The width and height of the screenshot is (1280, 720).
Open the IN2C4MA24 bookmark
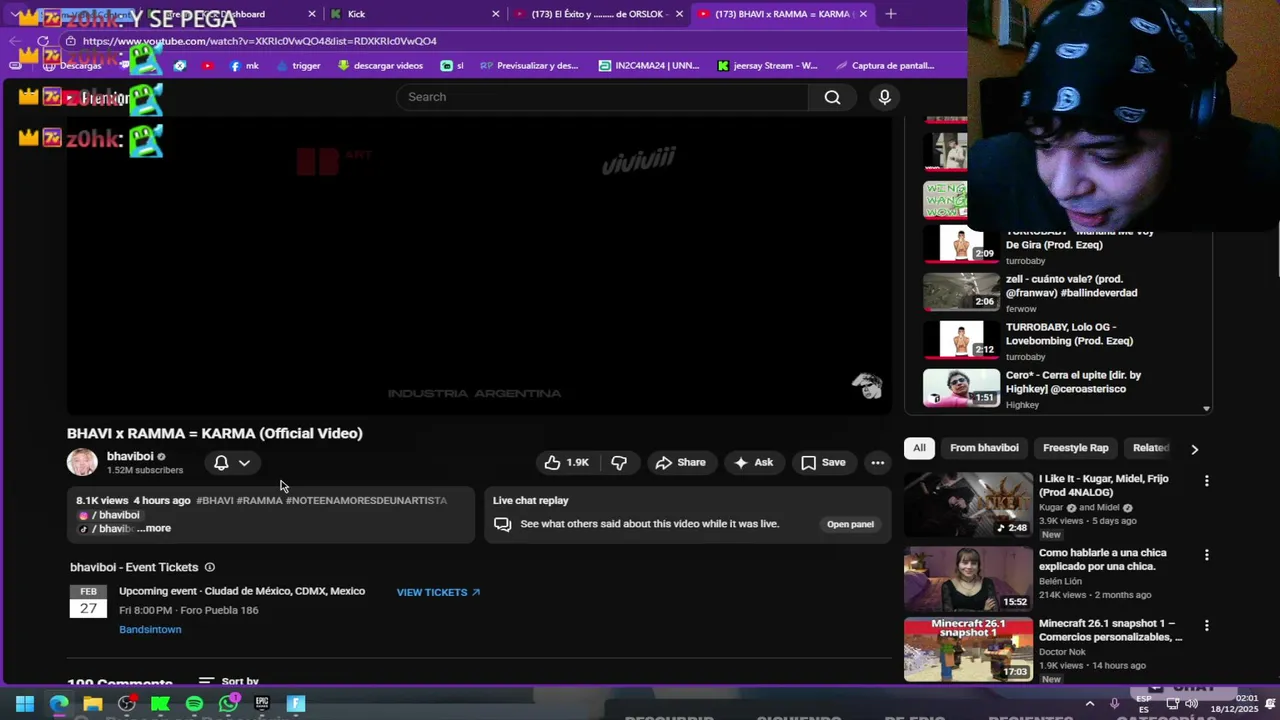(649, 66)
